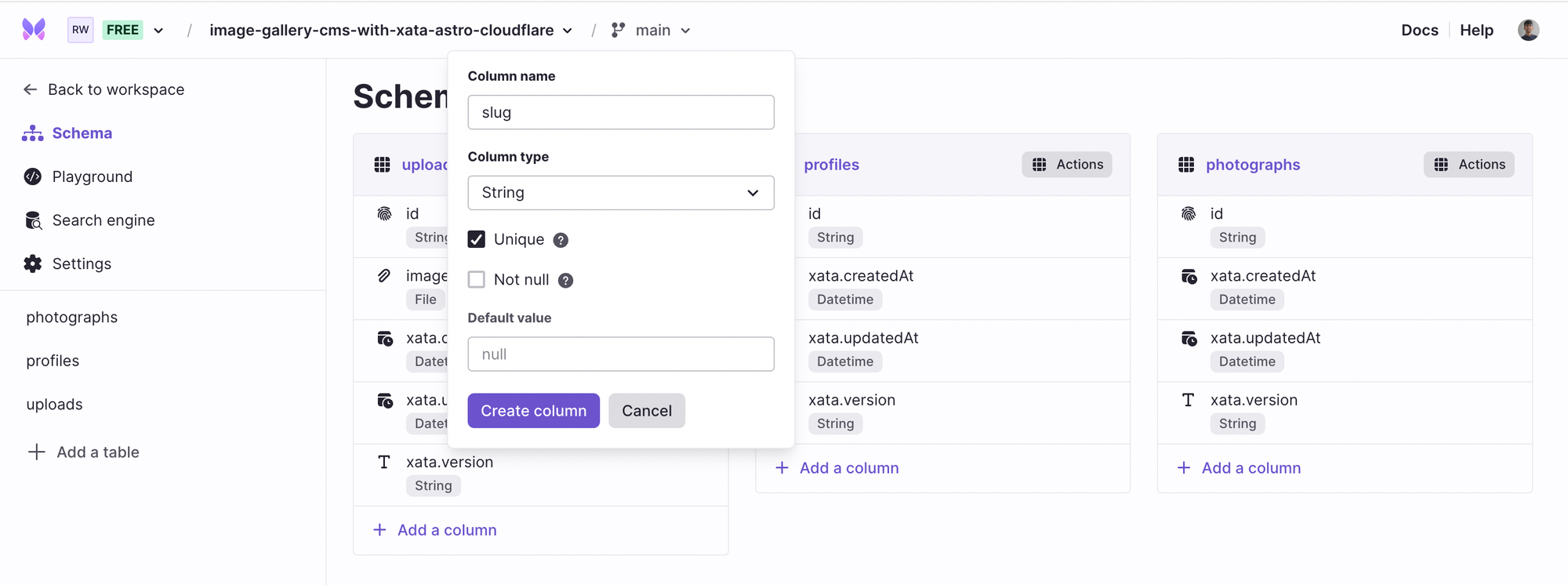Image resolution: width=1568 pixels, height=585 pixels.
Task: Select the uploads table in the sidebar
Action: point(54,405)
